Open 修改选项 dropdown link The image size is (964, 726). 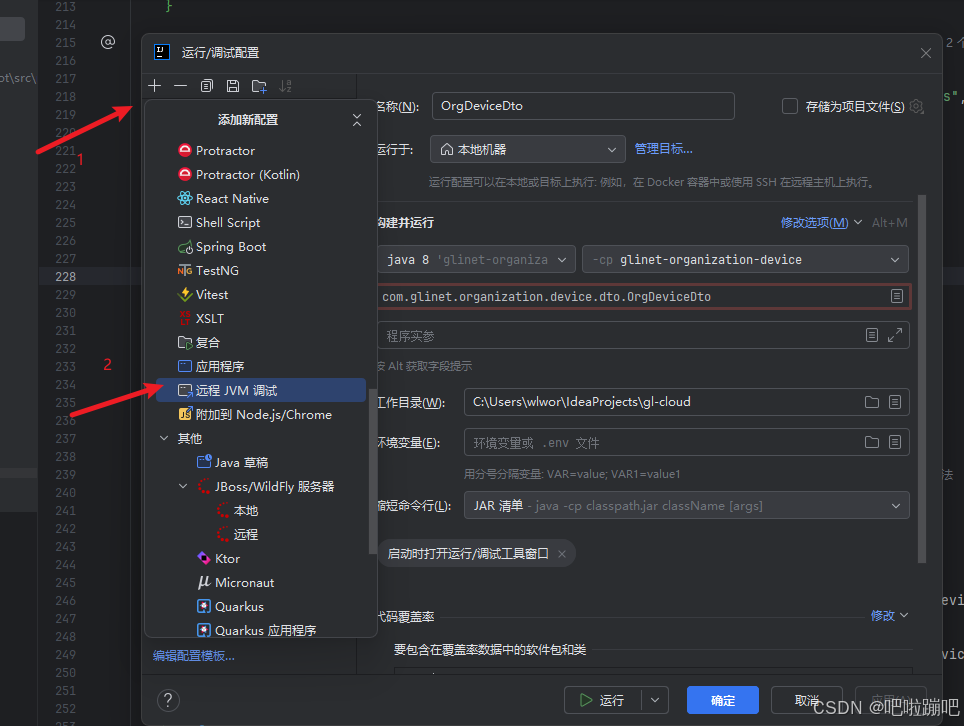tap(821, 223)
